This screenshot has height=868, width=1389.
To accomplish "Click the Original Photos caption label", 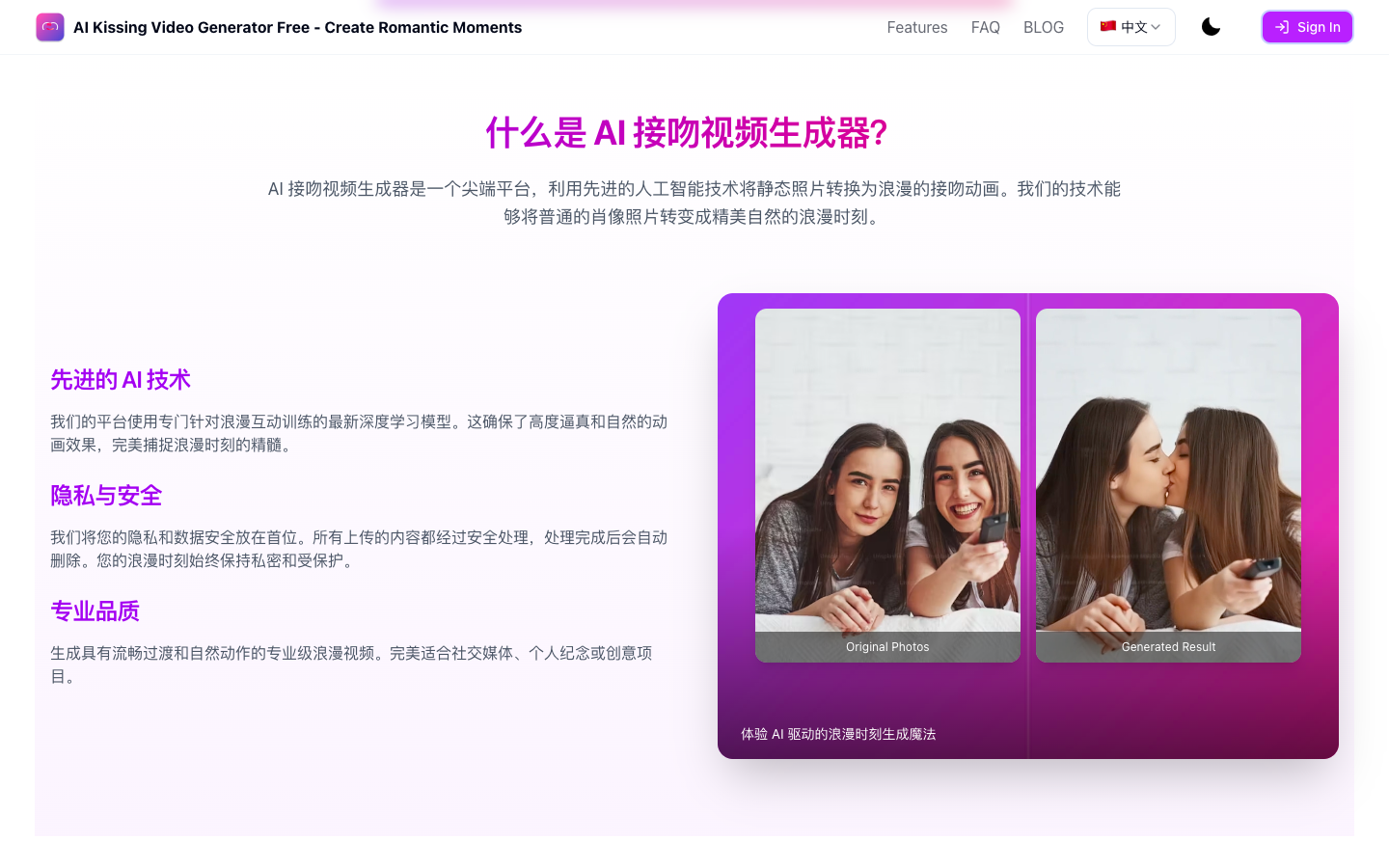I will coord(887,647).
